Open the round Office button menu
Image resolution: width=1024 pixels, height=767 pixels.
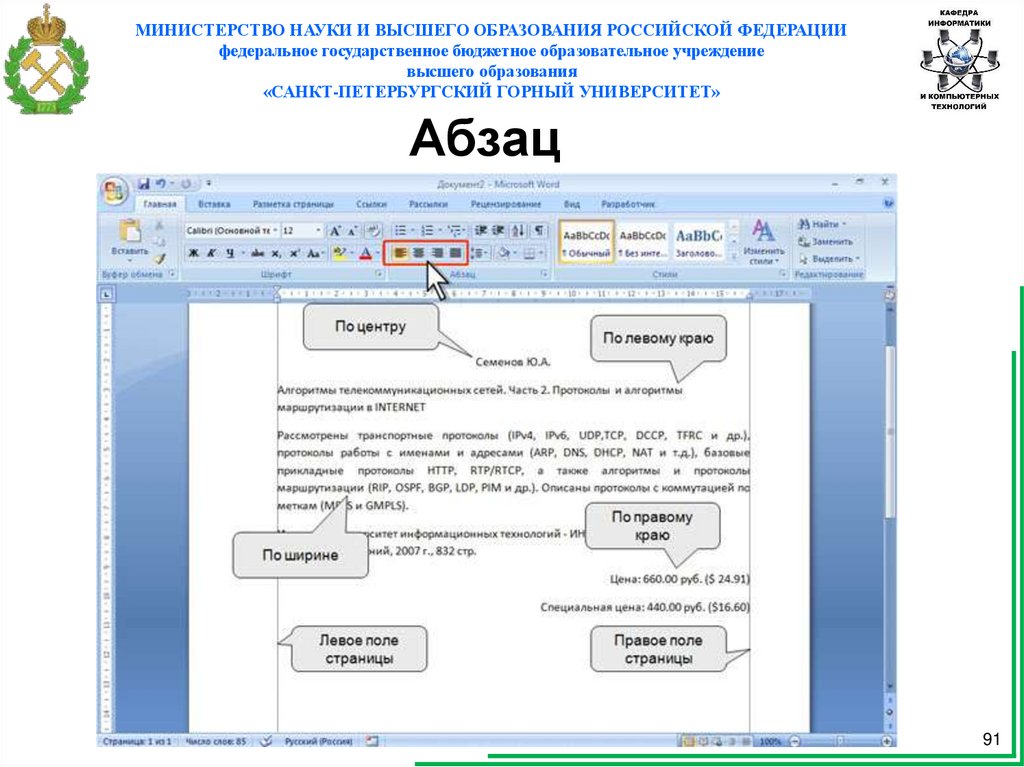tap(114, 192)
